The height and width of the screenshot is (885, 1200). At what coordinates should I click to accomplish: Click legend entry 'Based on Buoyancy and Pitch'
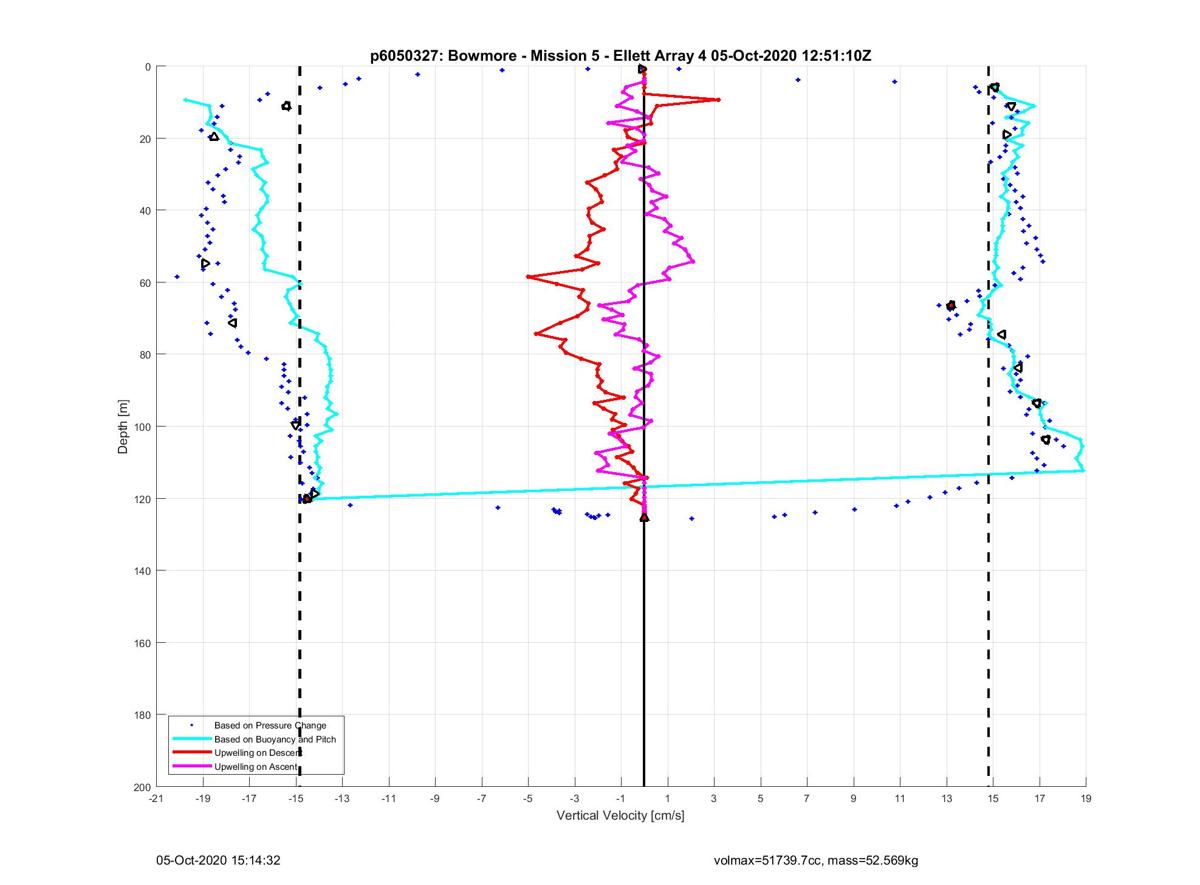click(275, 739)
